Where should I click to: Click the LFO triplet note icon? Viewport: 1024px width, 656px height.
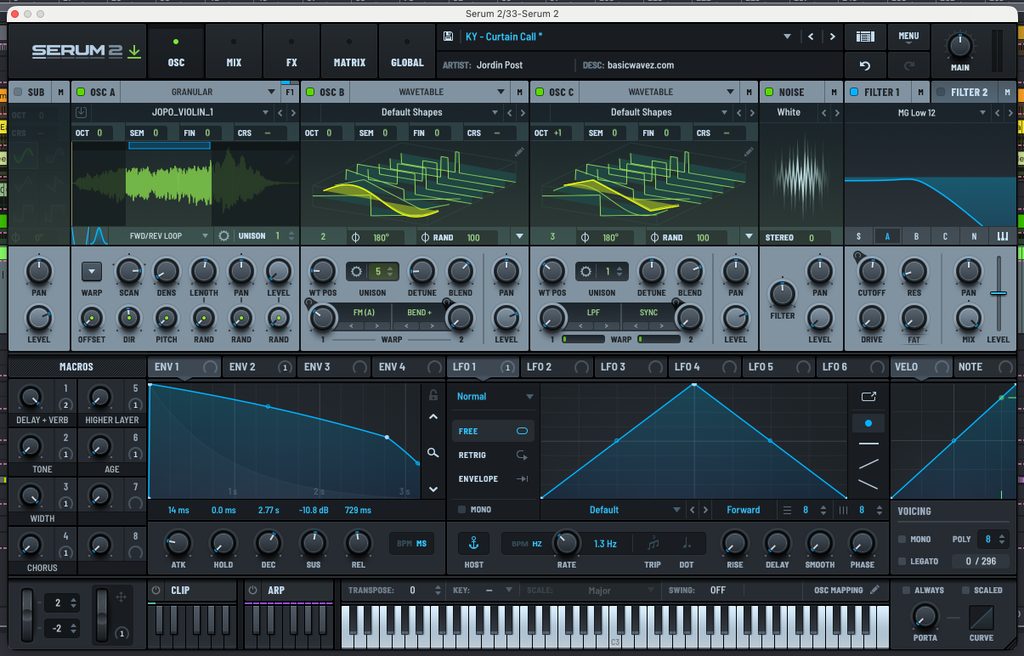click(x=652, y=543)
